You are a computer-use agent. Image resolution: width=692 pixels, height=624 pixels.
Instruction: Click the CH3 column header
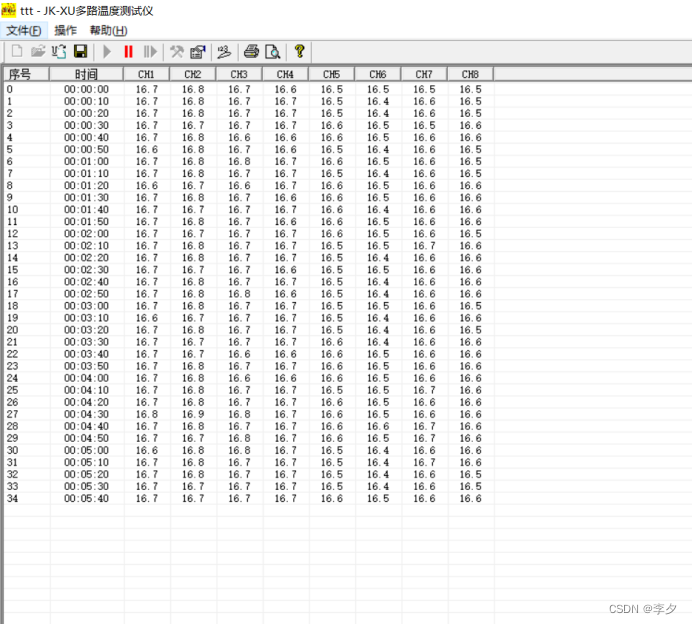pyautogui.click(x=239, y=74)
